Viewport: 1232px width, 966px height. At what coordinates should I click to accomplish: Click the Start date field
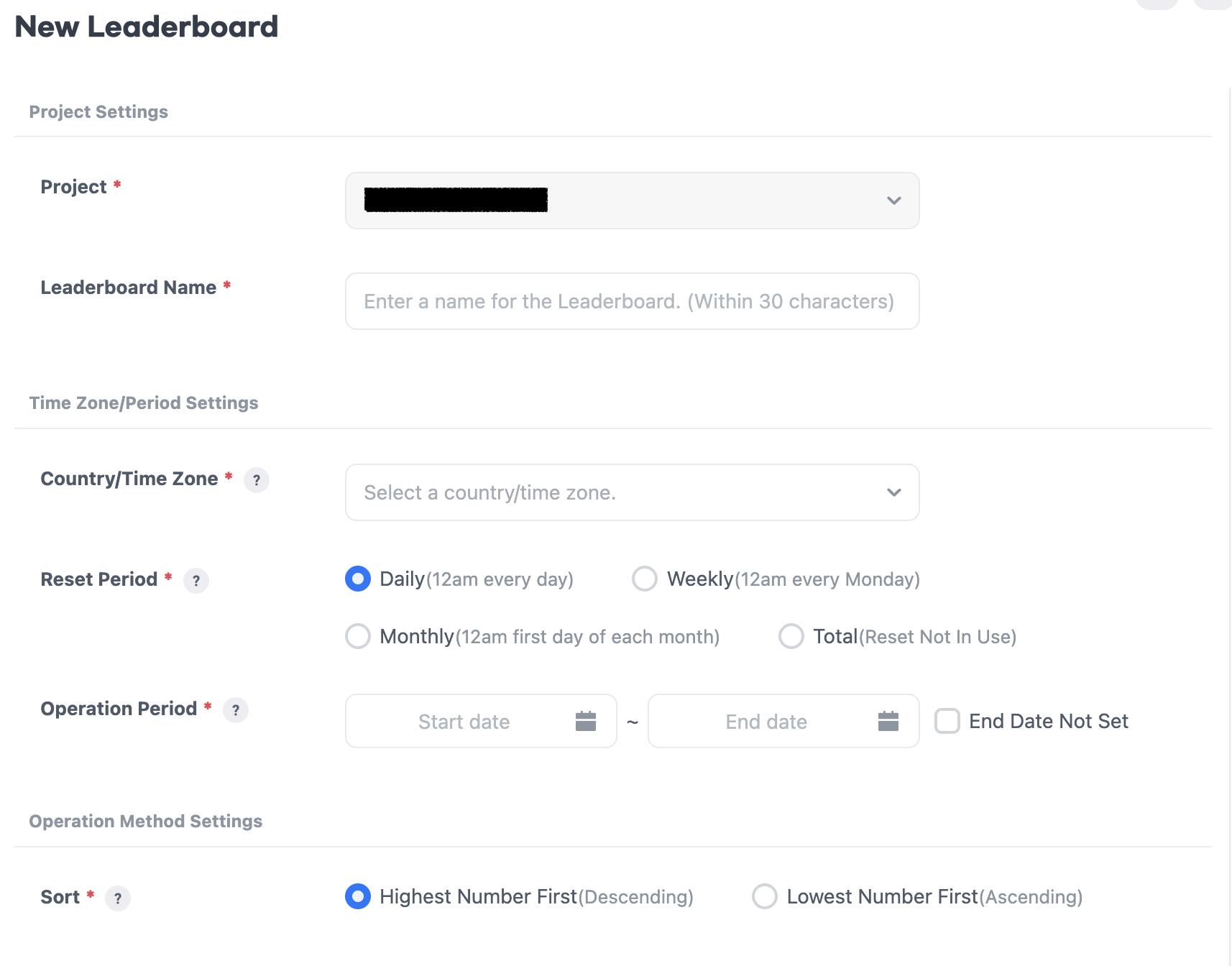coord(464,721)
